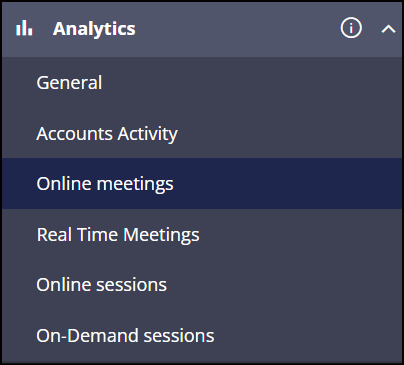The height and width of the screenshot is (365, 404).
Task: Go to Real Time Meetings
Action: coord(202,234)
